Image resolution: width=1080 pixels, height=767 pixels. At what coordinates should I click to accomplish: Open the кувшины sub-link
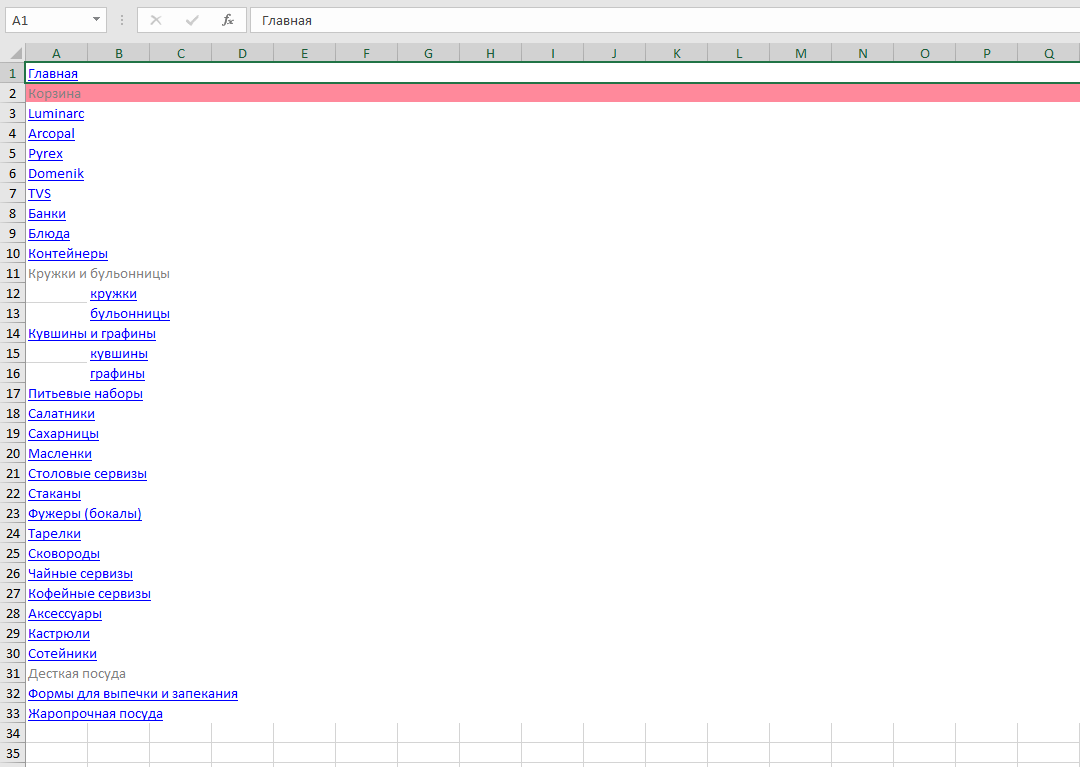click(x=118, y=353)
